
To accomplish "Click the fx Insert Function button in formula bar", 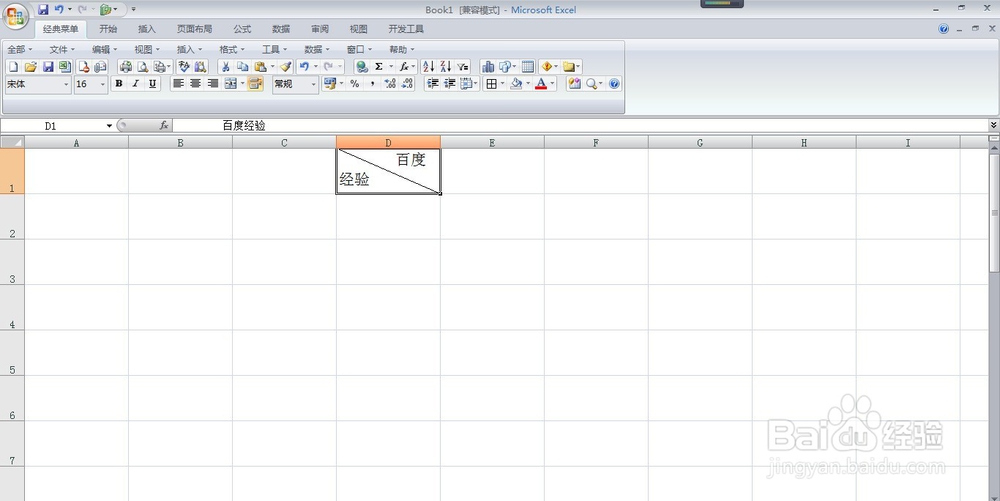I will (164, 126).
